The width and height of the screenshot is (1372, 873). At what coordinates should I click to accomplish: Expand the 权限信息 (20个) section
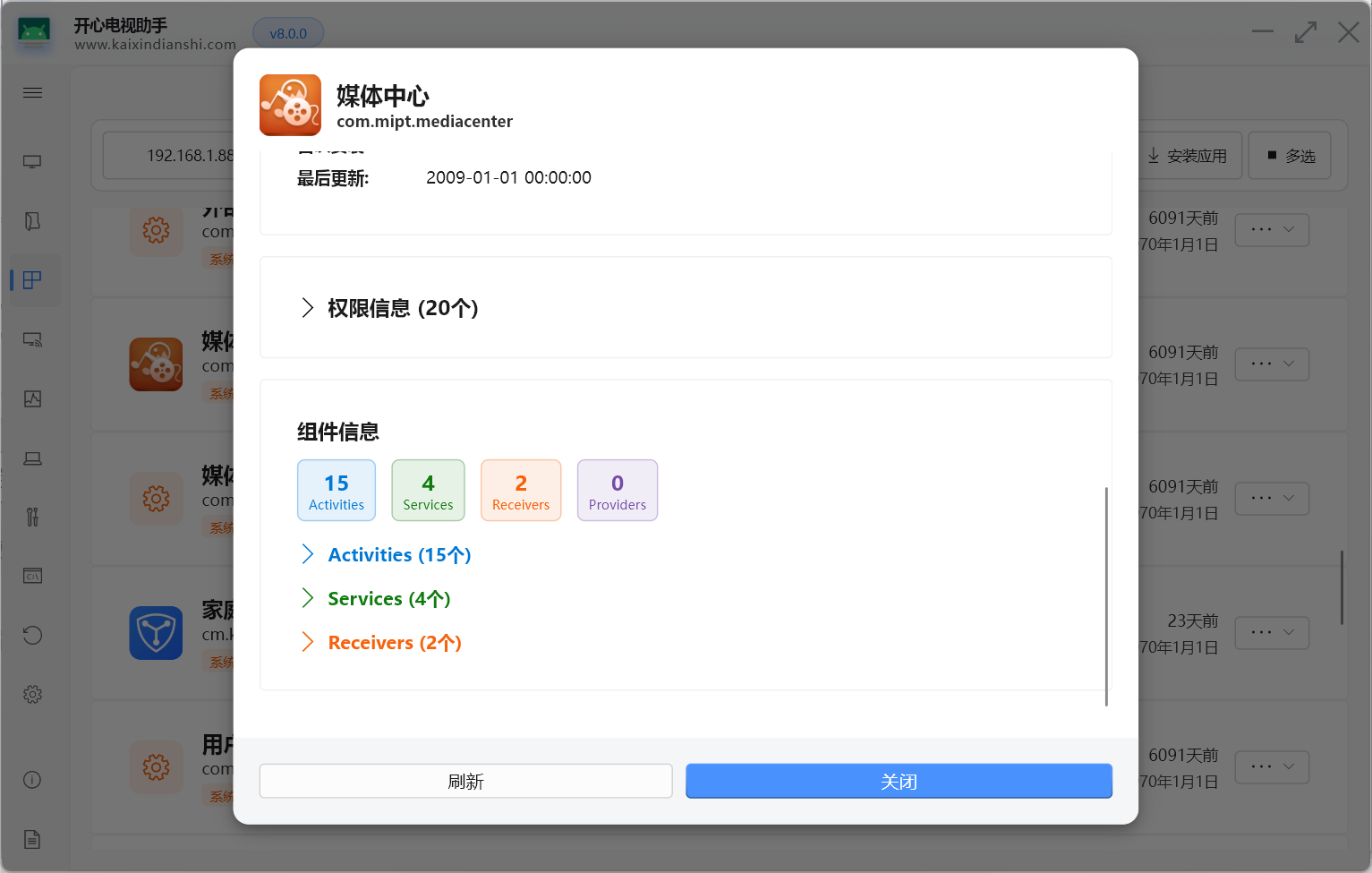(388, 307)
